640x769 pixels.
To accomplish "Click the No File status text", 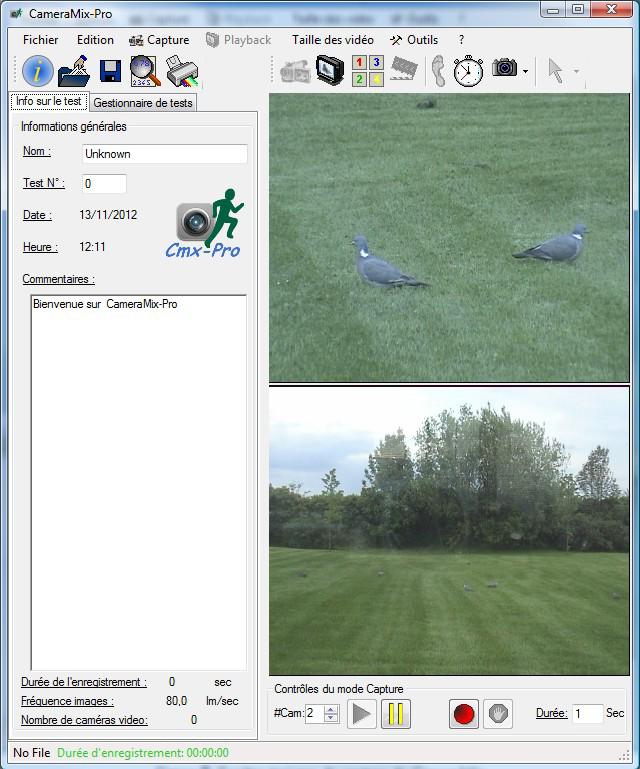I will [32, 753].
